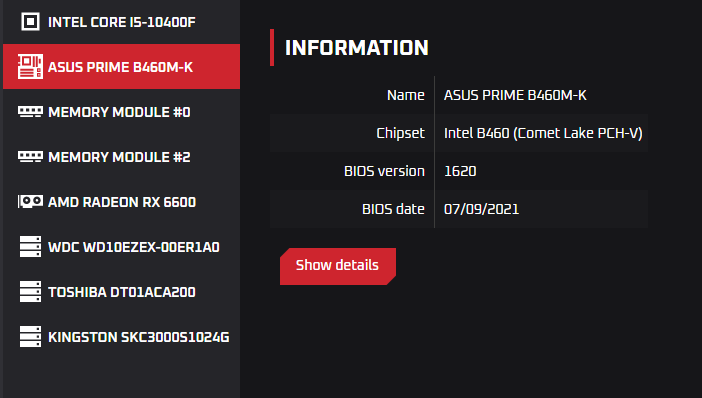Click the BIOS version value 1620
Viewport: 702px width, 398px height.
point(460,171)
